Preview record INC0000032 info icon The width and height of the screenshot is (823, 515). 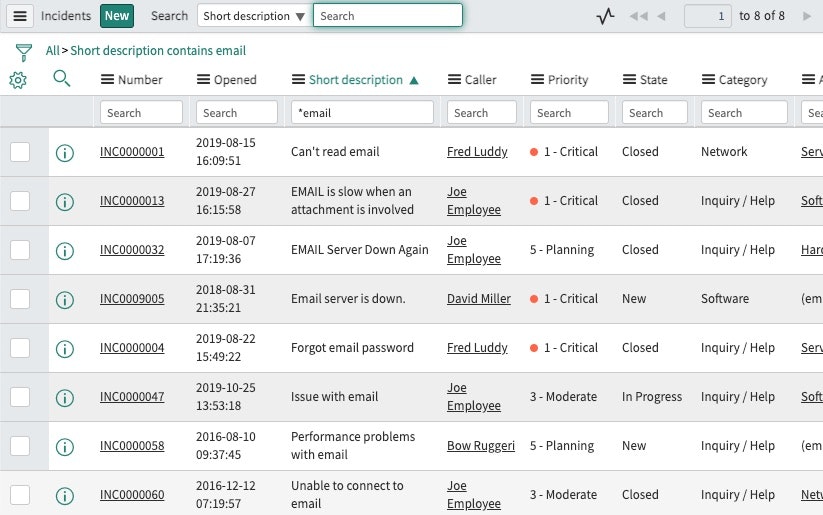click(65, 251)
